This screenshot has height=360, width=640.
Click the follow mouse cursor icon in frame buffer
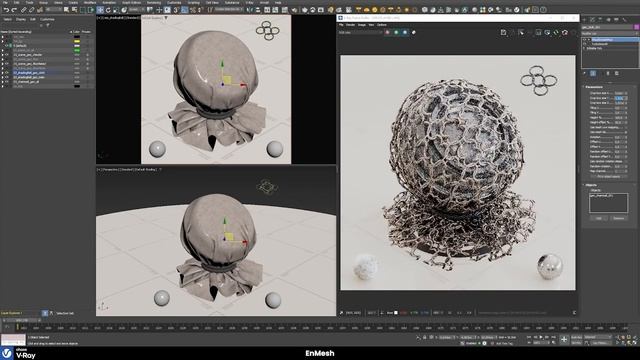tap(521, 32)
